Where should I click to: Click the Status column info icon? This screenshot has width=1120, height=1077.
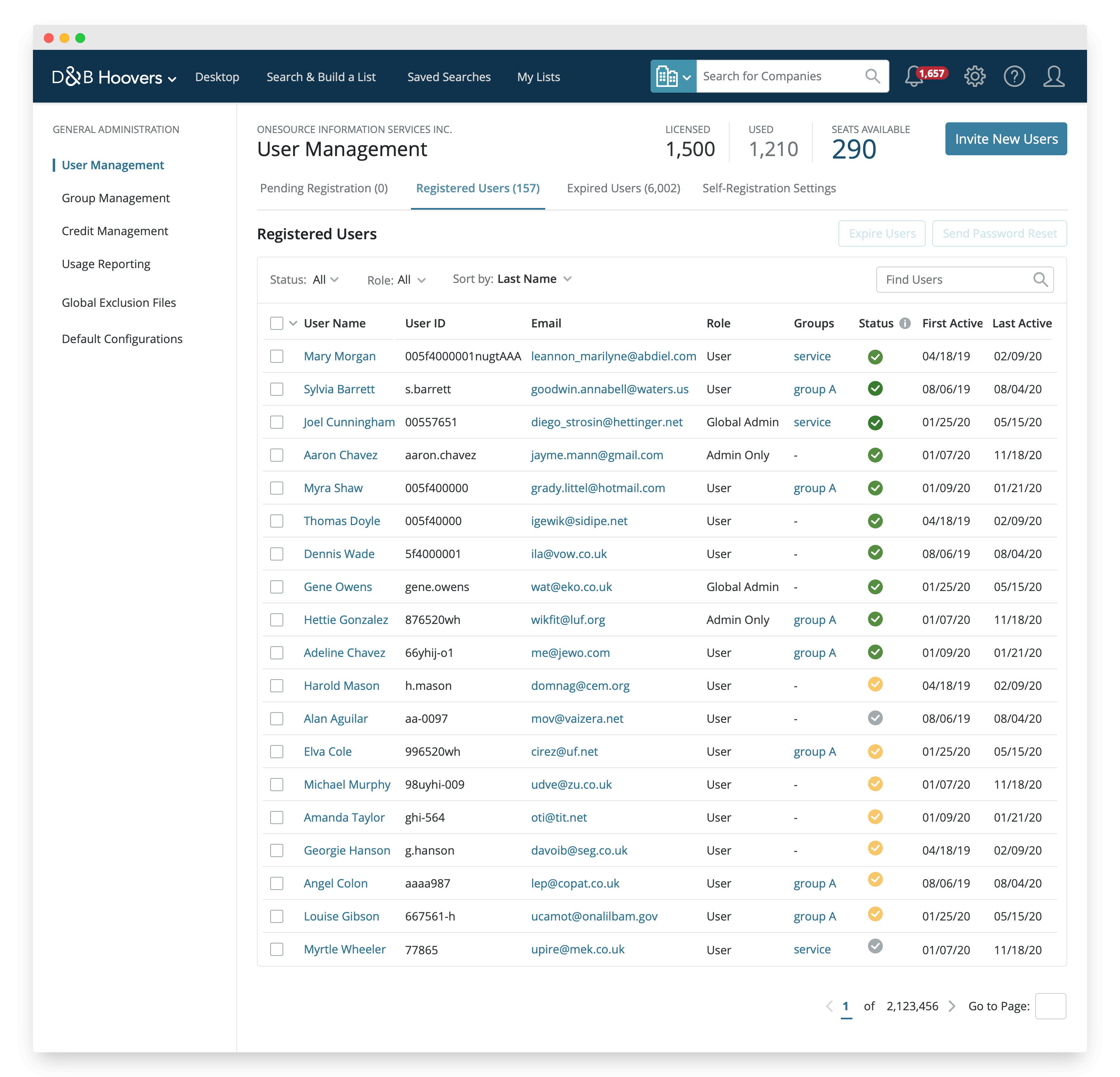pos(905,324)
